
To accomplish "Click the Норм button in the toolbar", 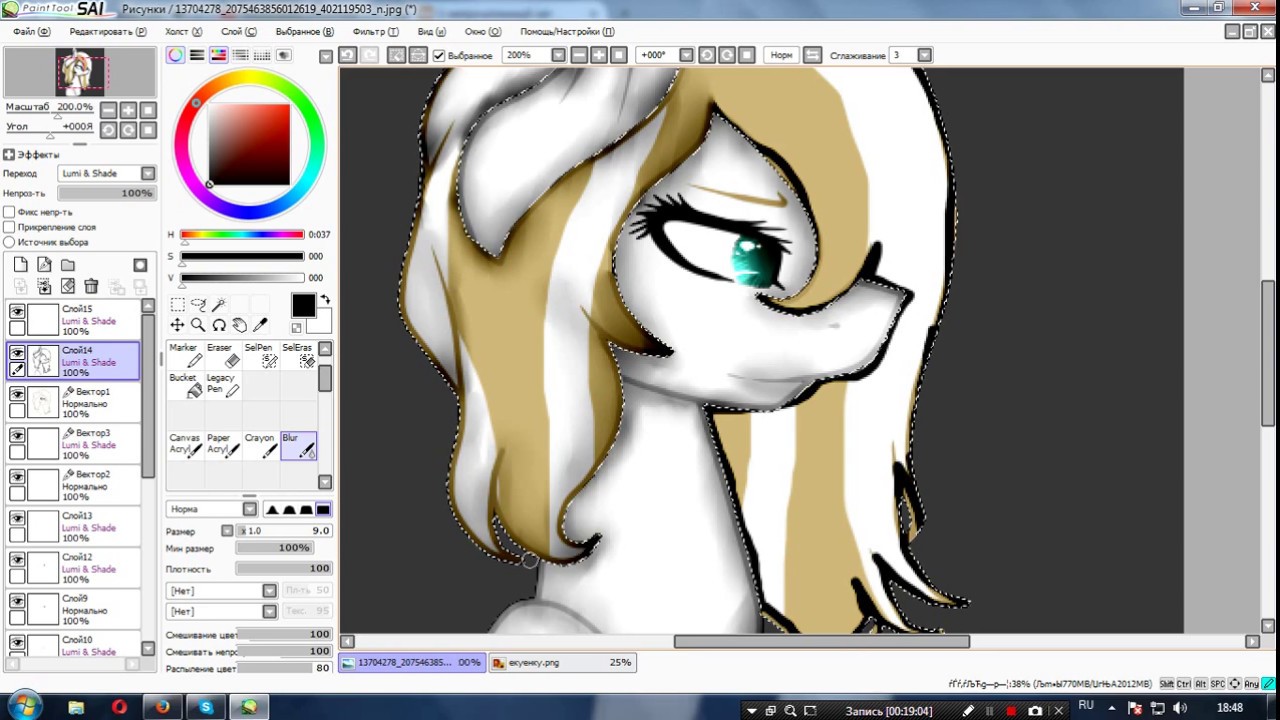I will pyautogui.click(x=781, y=55).
